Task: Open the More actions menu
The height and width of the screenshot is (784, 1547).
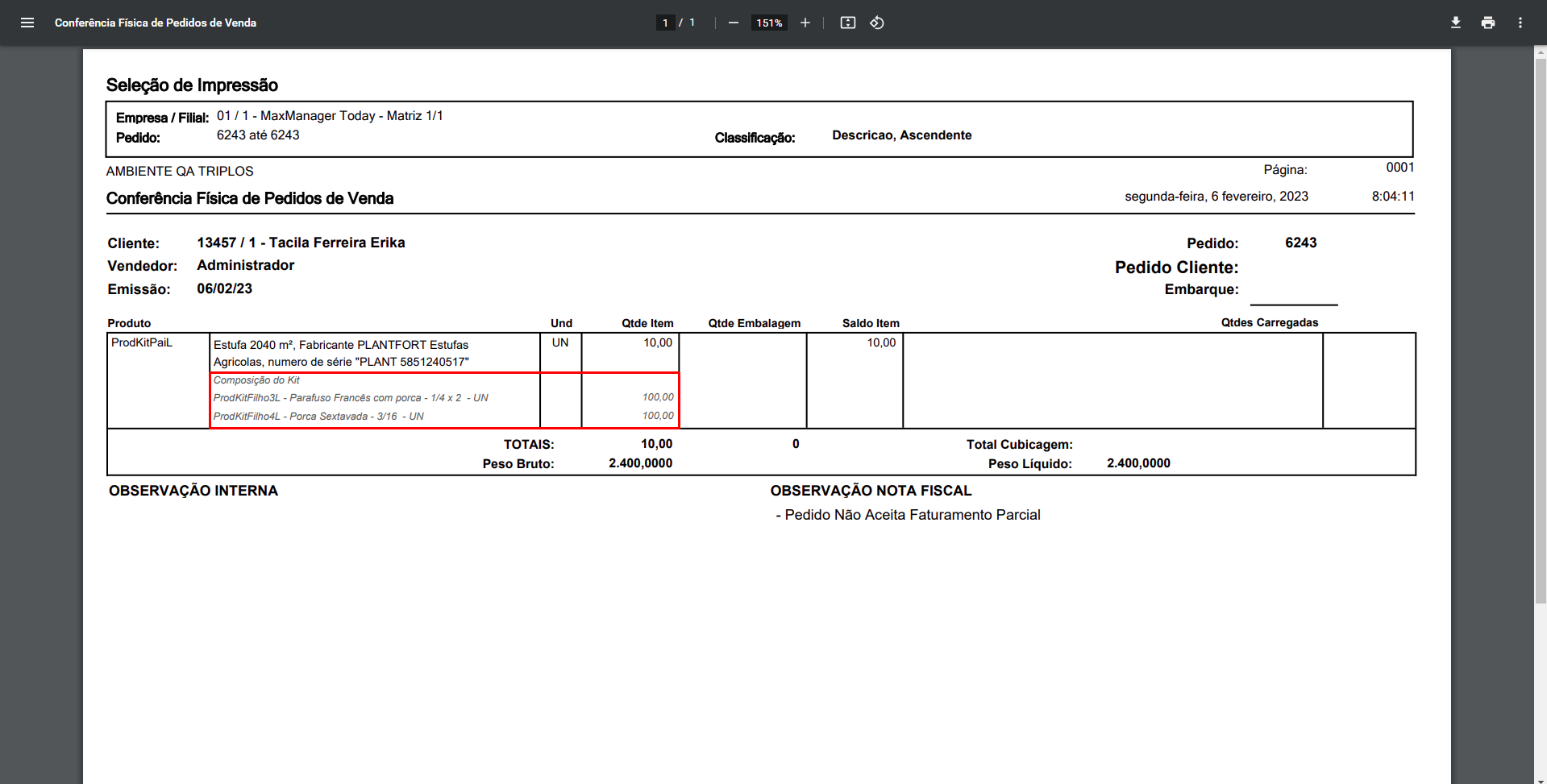Action: pos(1520,23)
